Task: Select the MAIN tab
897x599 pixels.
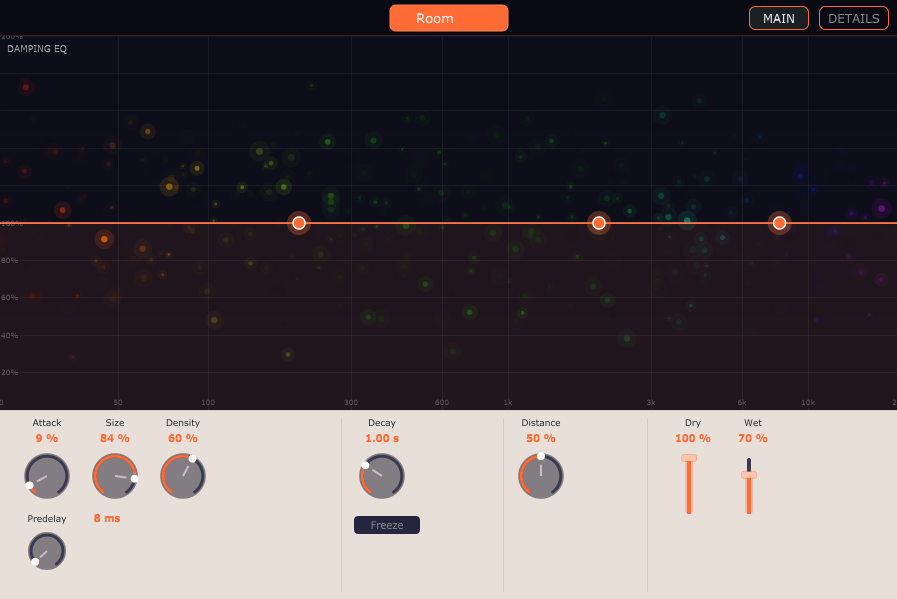Action: [x=778, y=17]
